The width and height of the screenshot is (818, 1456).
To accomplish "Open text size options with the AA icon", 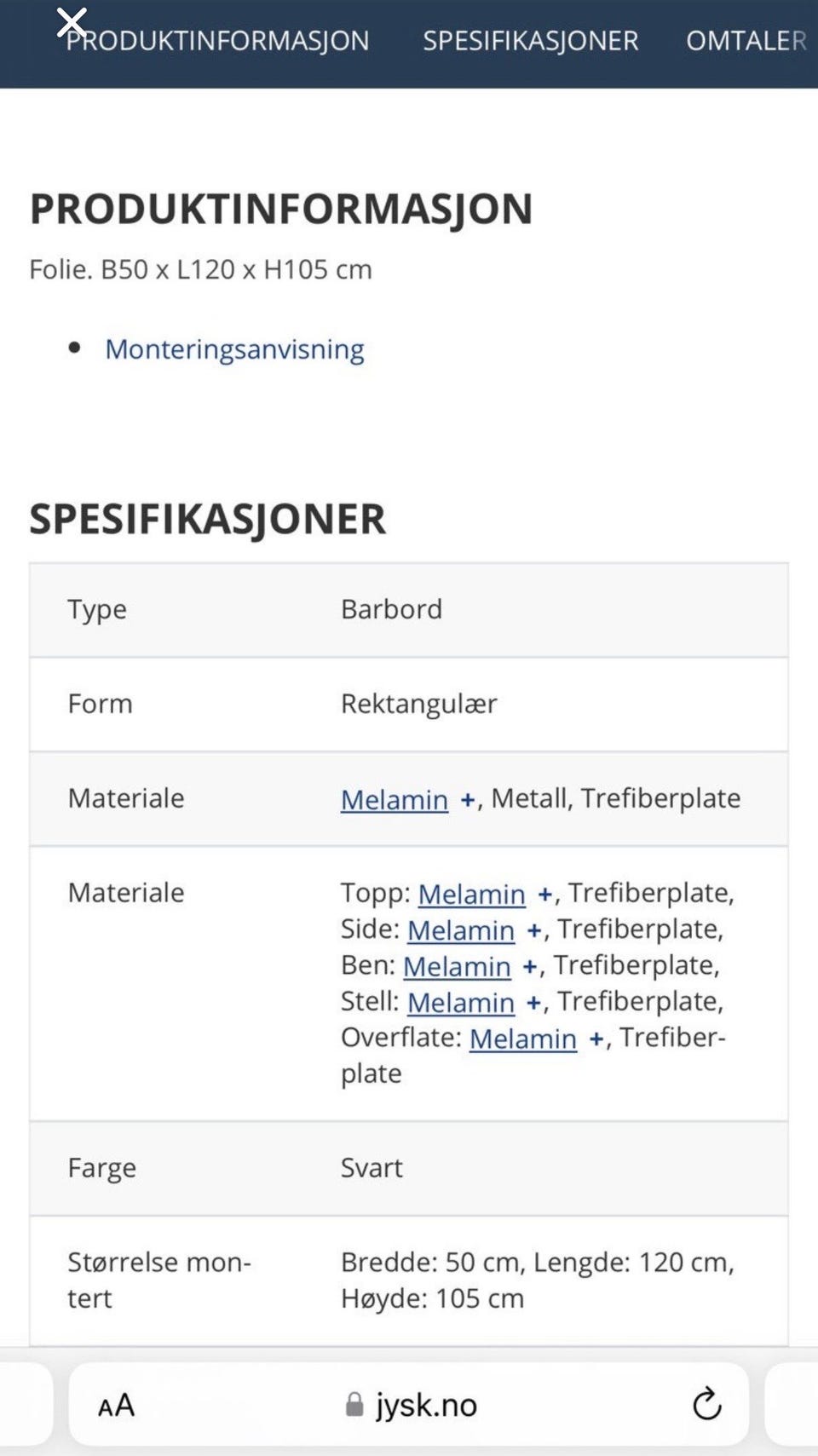I will point(115,1404).
